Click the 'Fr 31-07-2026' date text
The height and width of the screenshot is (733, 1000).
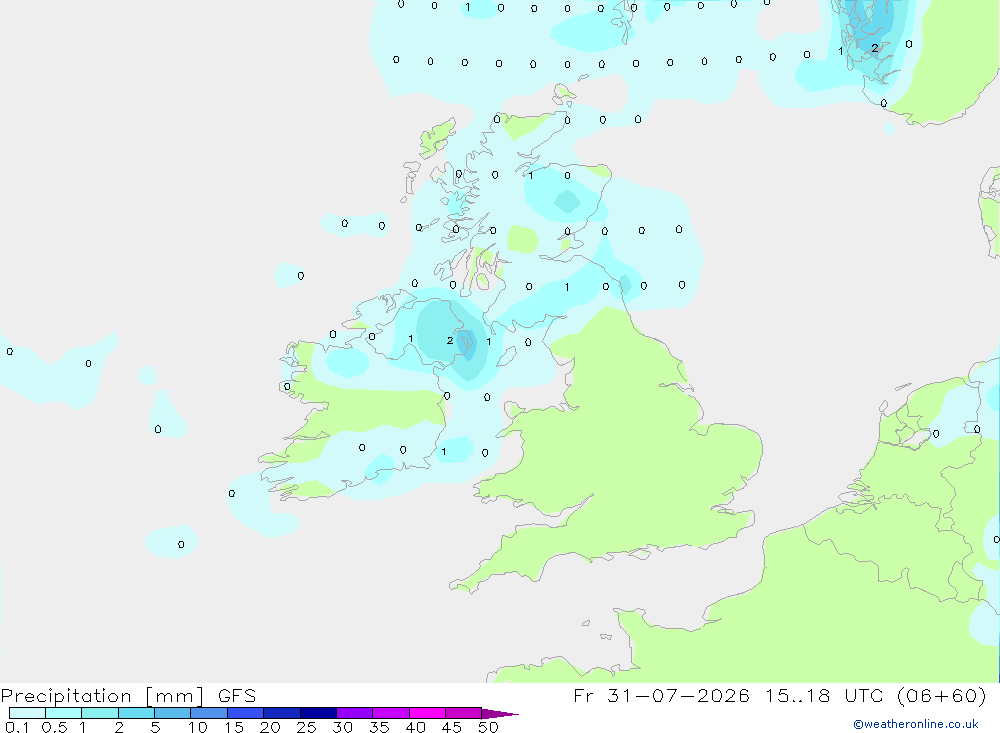tap(661, 695)
